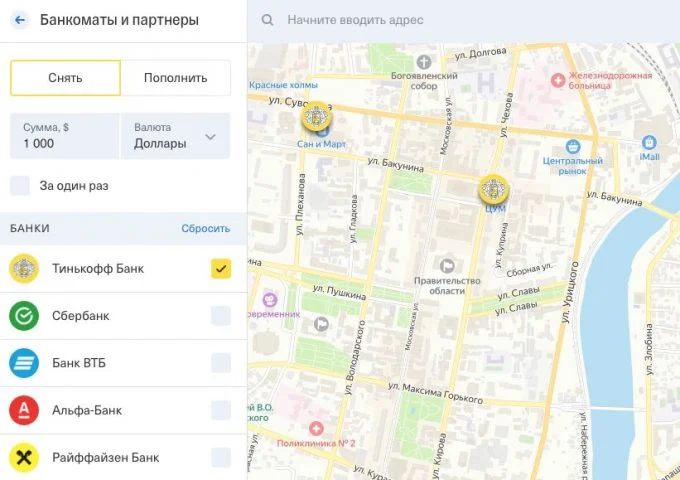
Task: Open Tinkoff ATM marker near Сан и Март
Action: point(317,116)
